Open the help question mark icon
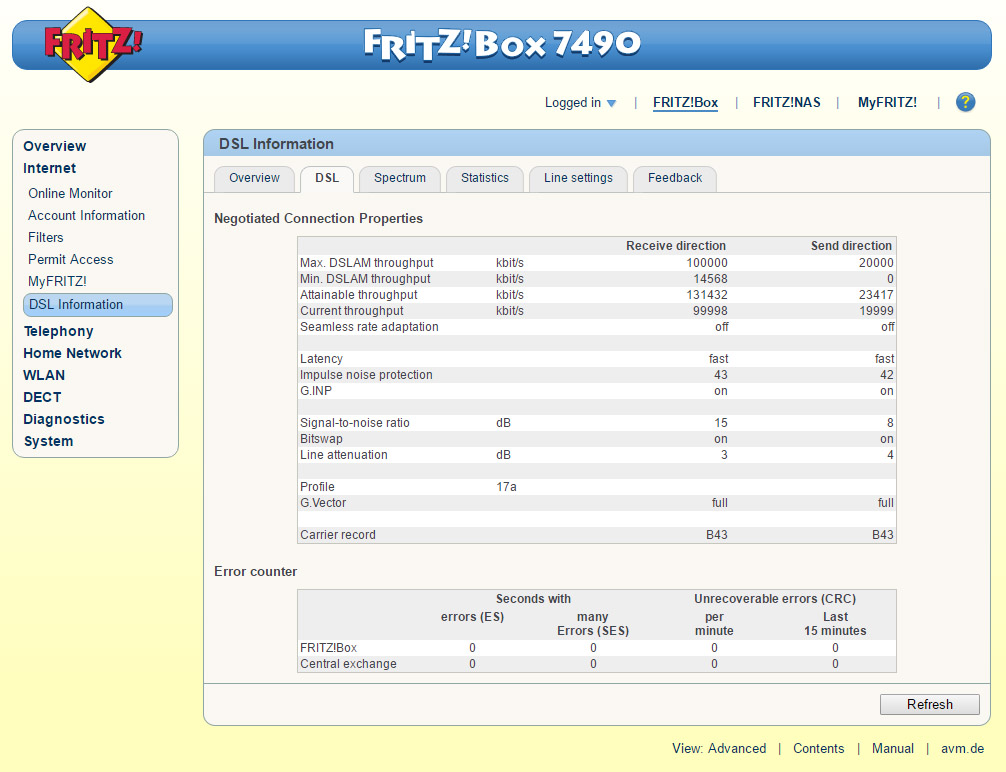The height and width of the screenshot is (772, 1006). tap(965, 102)
